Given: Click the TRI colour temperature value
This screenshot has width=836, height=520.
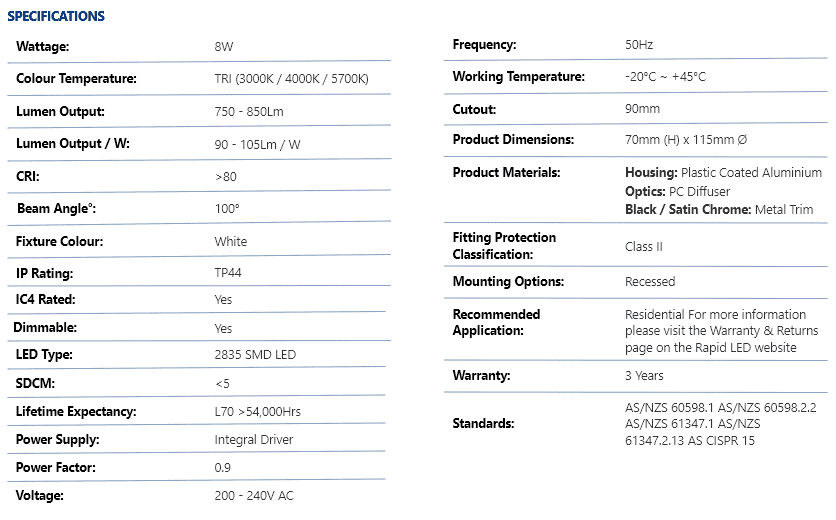Looking at the screenshot, I should click(x=291, y=79).
